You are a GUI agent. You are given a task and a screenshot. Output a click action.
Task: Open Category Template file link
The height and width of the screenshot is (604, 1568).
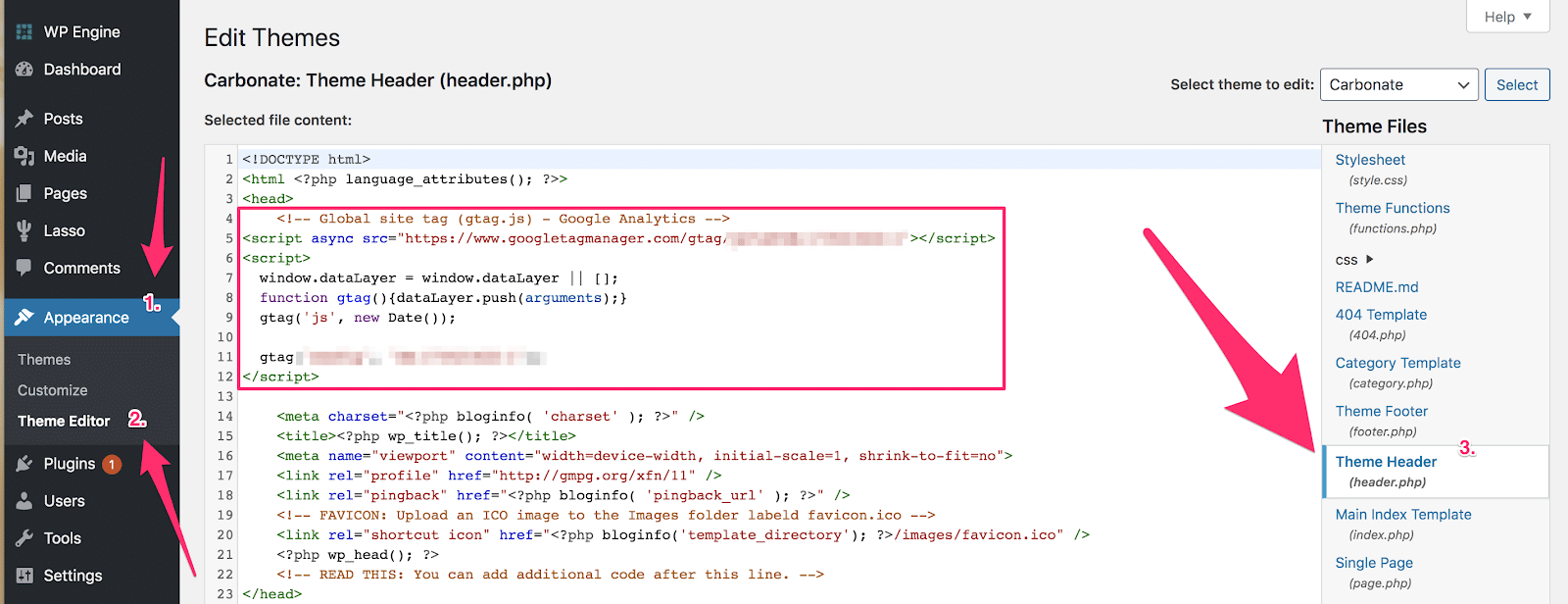[1397, 363]
